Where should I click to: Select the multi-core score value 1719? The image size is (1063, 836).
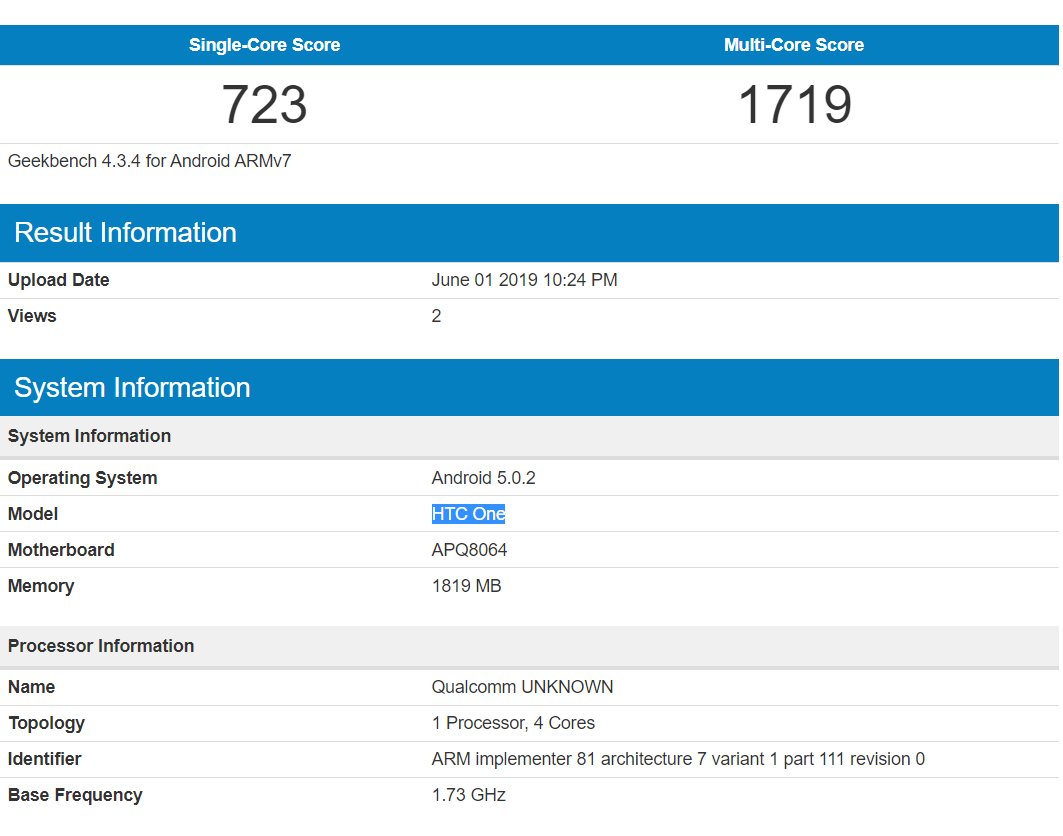coord(794,104)
